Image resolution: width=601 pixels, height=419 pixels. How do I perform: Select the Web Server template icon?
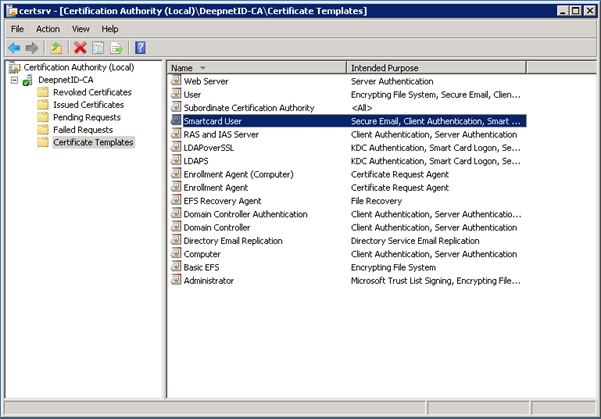(x=176, y=81)
